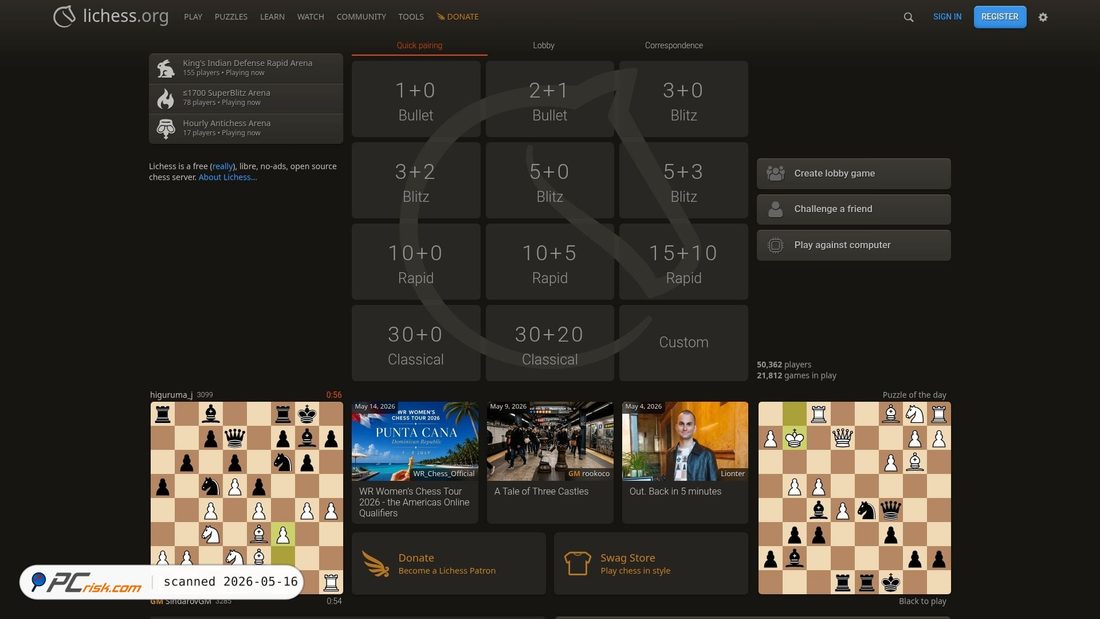Start a 10+5 Rapid game
Image resolution: width=1100 pixels, height=619 pixels.
pos(550,262)
